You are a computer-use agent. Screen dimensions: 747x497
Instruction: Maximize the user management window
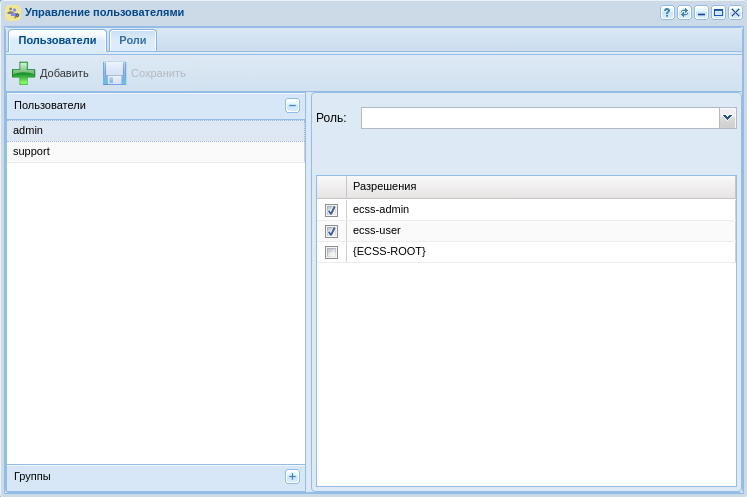tap(718, 13)
